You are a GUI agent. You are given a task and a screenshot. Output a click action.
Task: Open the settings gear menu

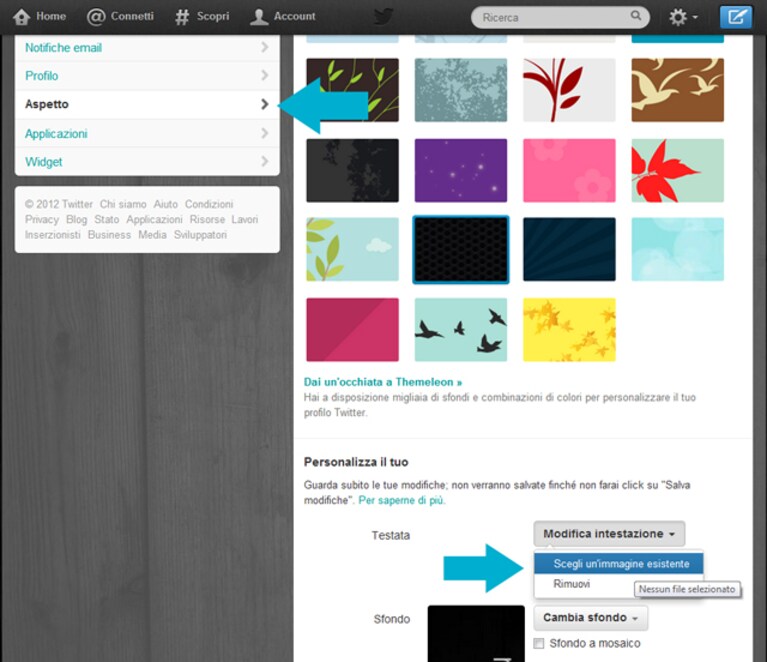click(x=683, y=17)
